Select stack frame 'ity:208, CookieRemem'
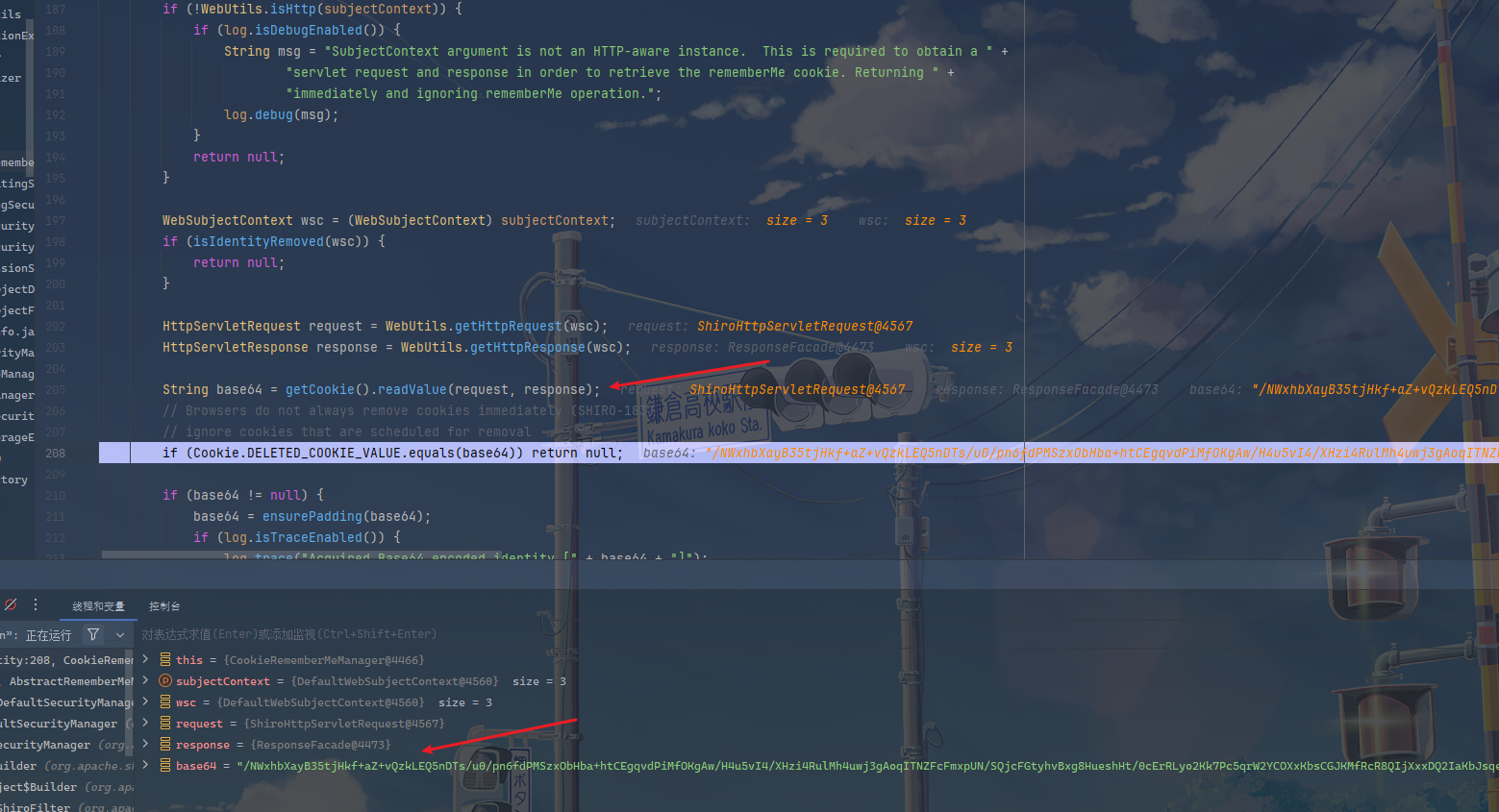The height and width of the screenshot is (812, 1499). (x=67, y=660)
